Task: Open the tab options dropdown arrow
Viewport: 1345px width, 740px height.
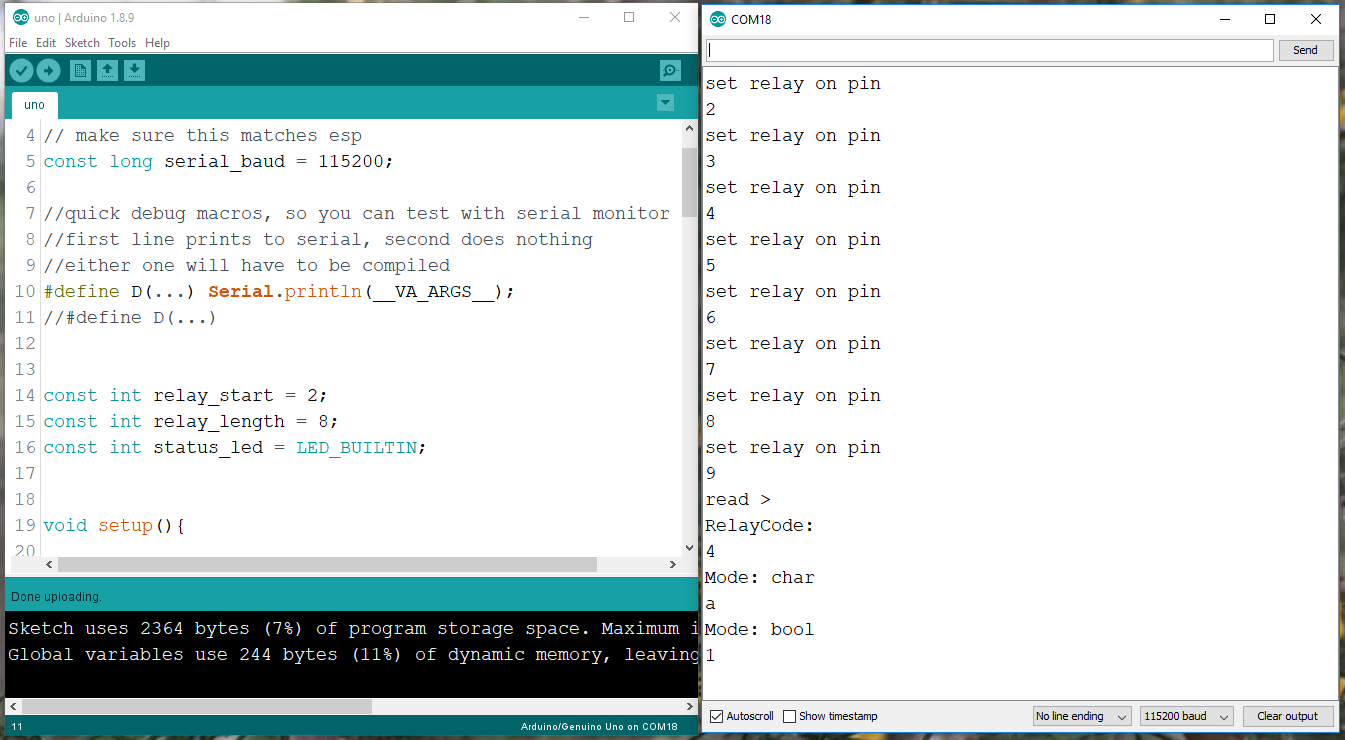Action: tap(665, 103)
